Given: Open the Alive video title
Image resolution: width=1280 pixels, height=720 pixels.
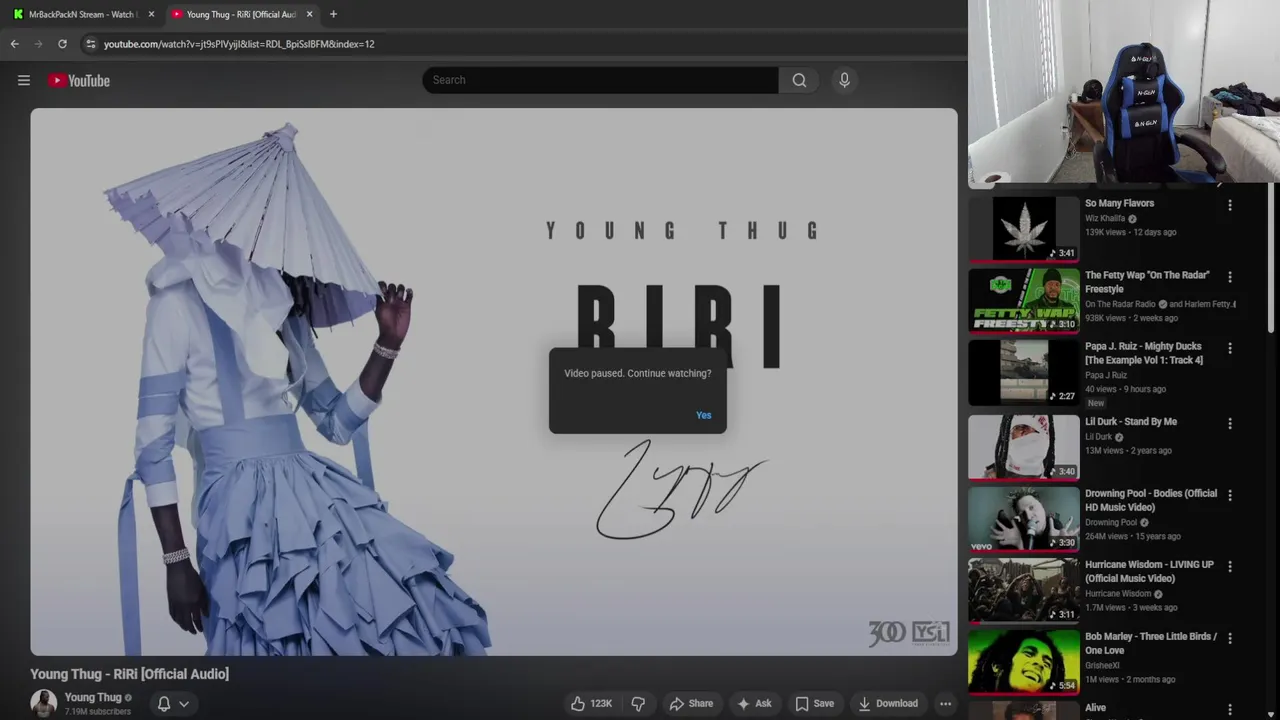Looking at the screenshot, I should 1096,708.
